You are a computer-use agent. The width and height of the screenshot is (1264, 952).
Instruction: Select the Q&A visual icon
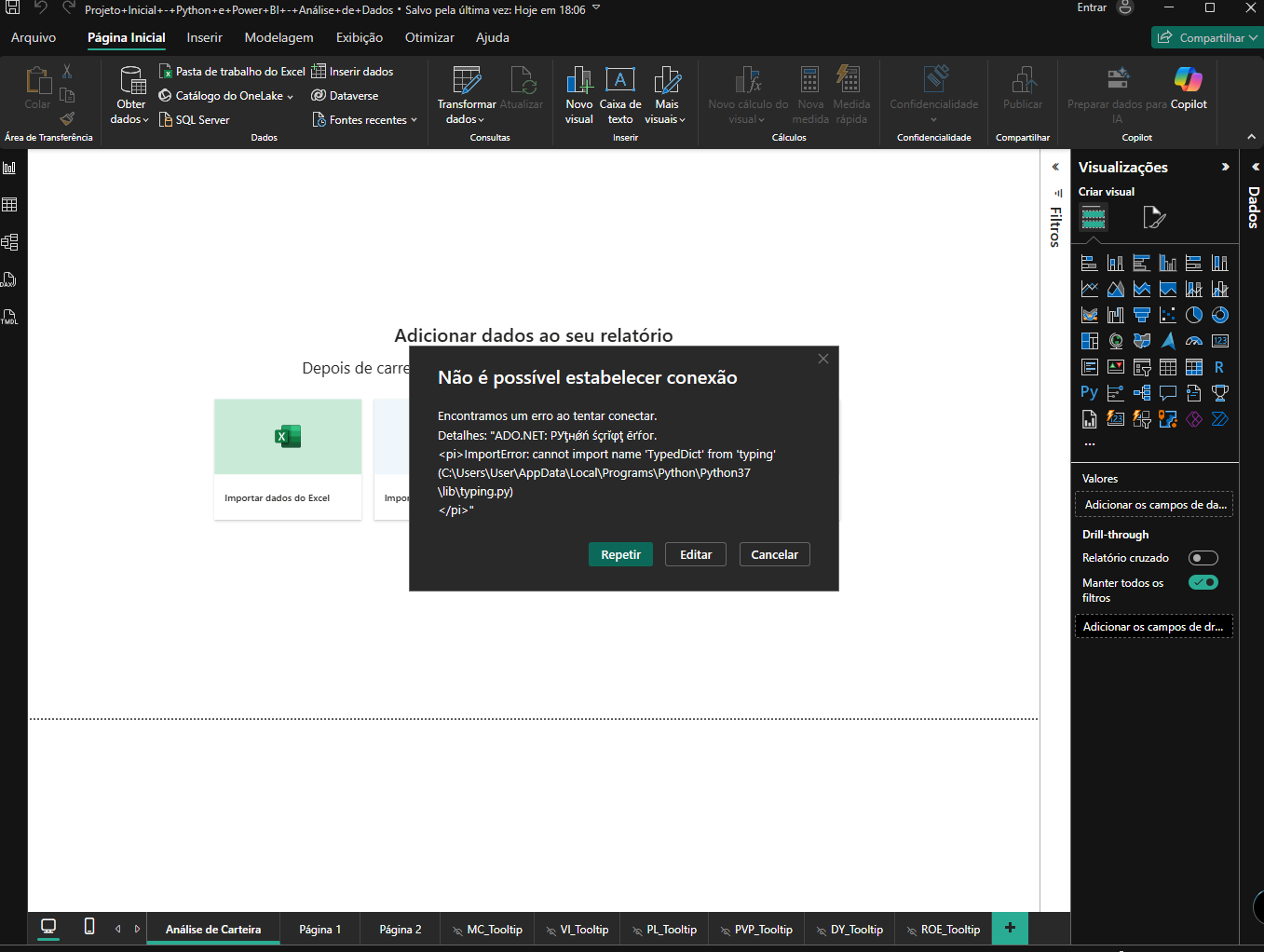(1168, 392)
